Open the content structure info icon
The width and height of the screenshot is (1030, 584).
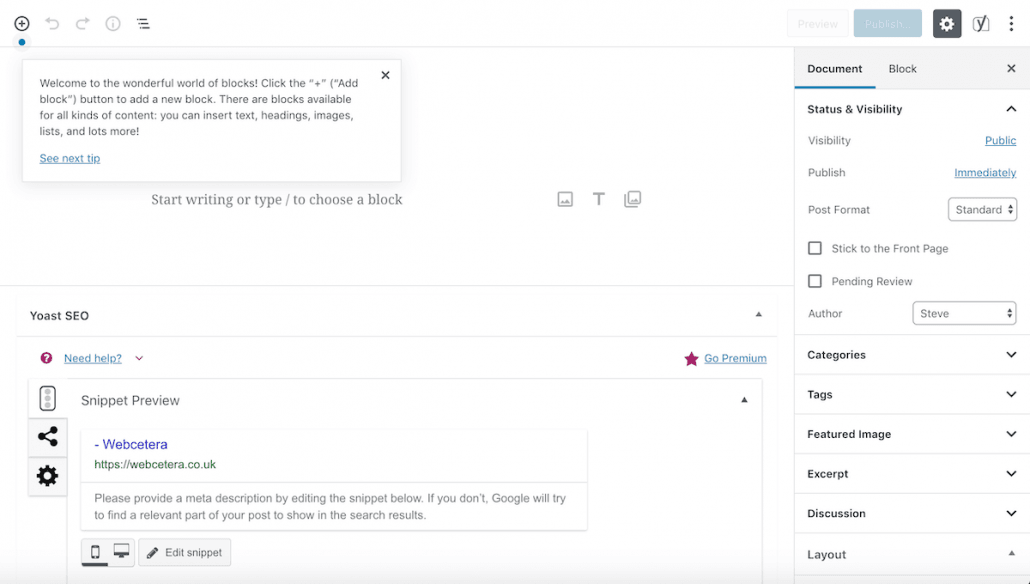tap(113, 24)
